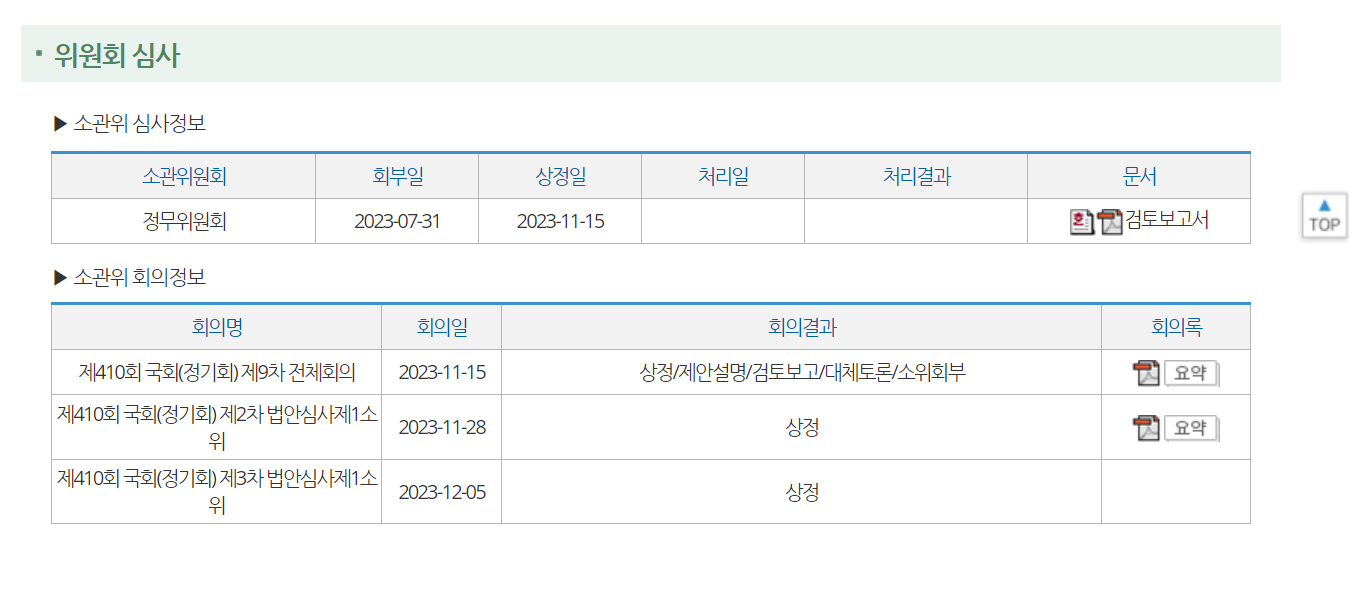Image resolution: width=1371 pixels, height=607 pixels.
Task: Click the 제9차 전체회의 meeting name
Action: pos(217,373)
